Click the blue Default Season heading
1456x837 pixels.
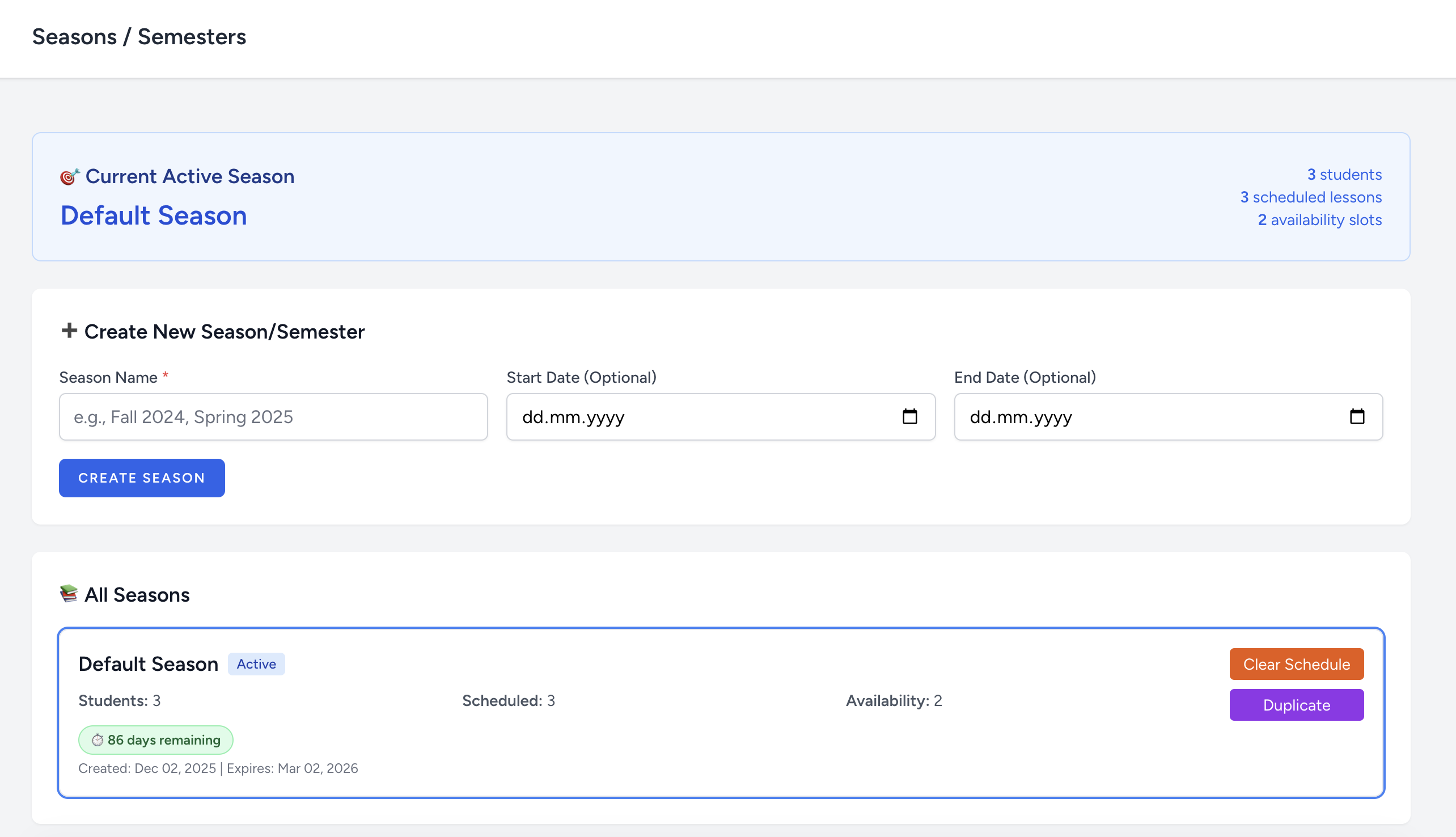coord(154,215)
